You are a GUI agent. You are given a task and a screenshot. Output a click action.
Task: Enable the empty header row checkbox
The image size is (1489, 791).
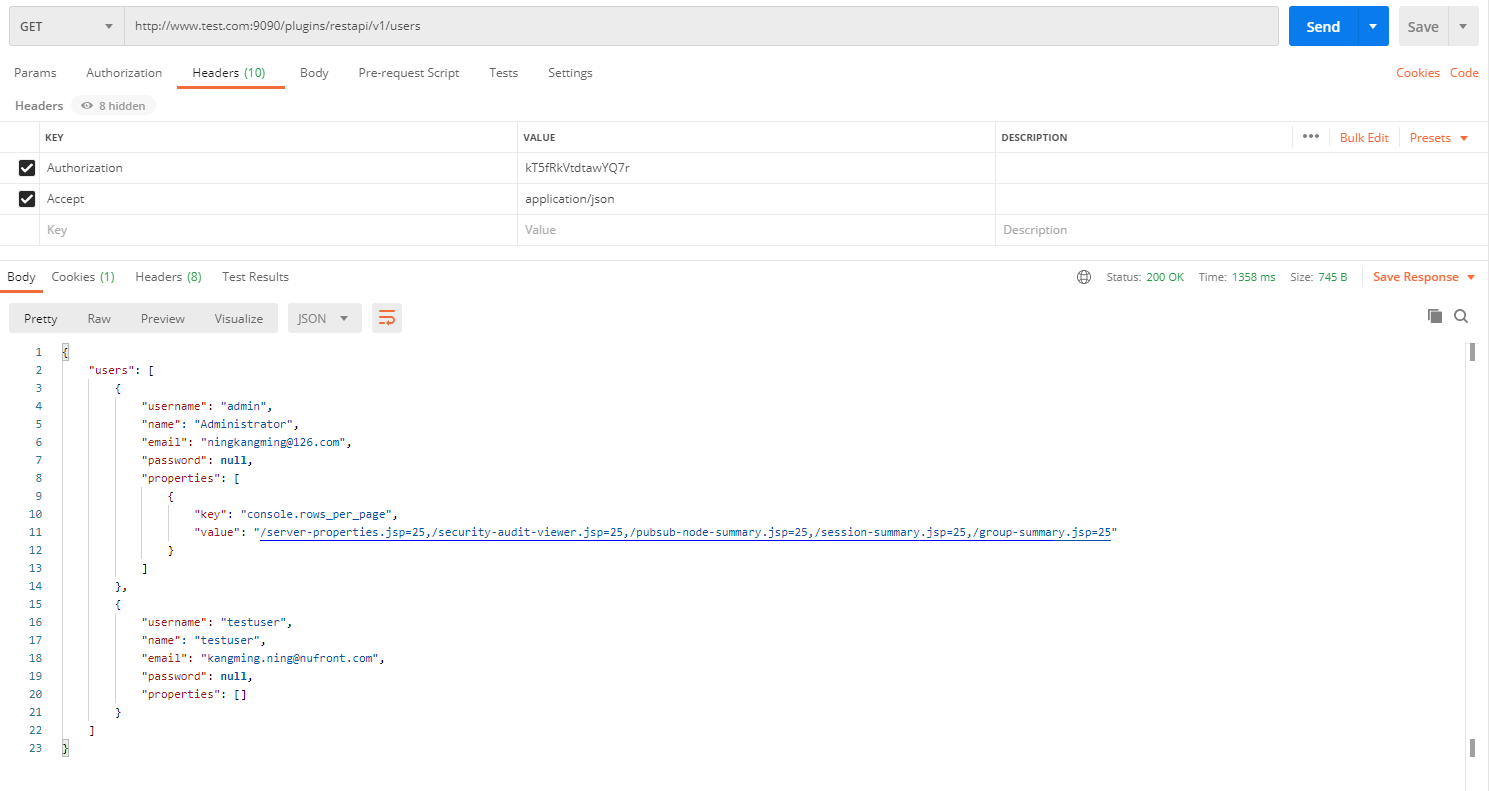(x=26, y=229)
